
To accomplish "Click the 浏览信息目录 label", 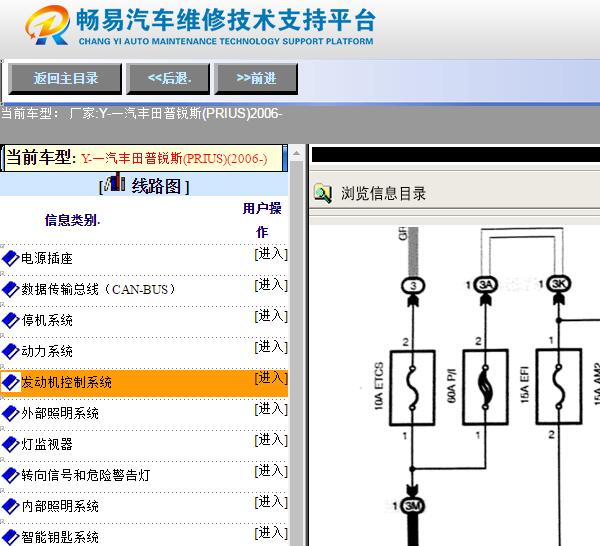I will click(383, 194).
